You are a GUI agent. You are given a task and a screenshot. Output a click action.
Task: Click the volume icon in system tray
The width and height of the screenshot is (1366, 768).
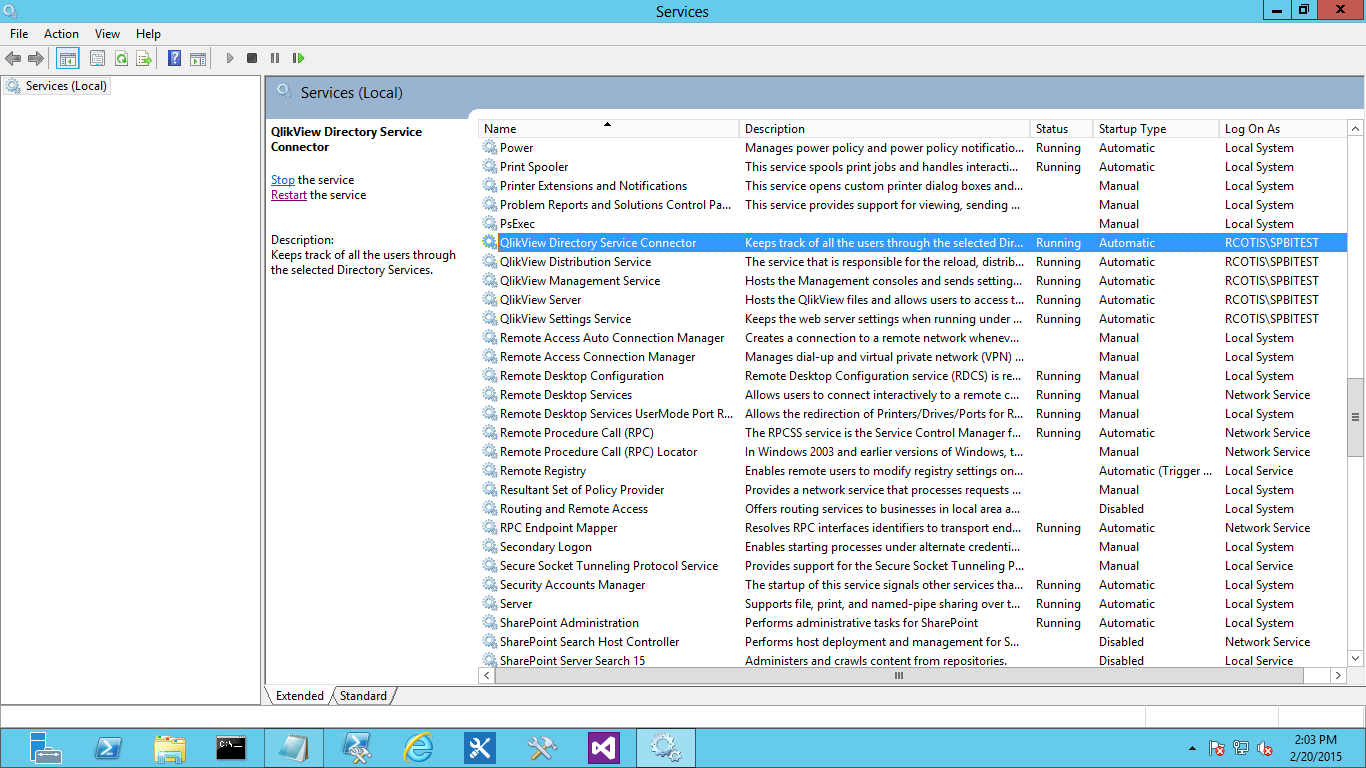[1264, 748]
